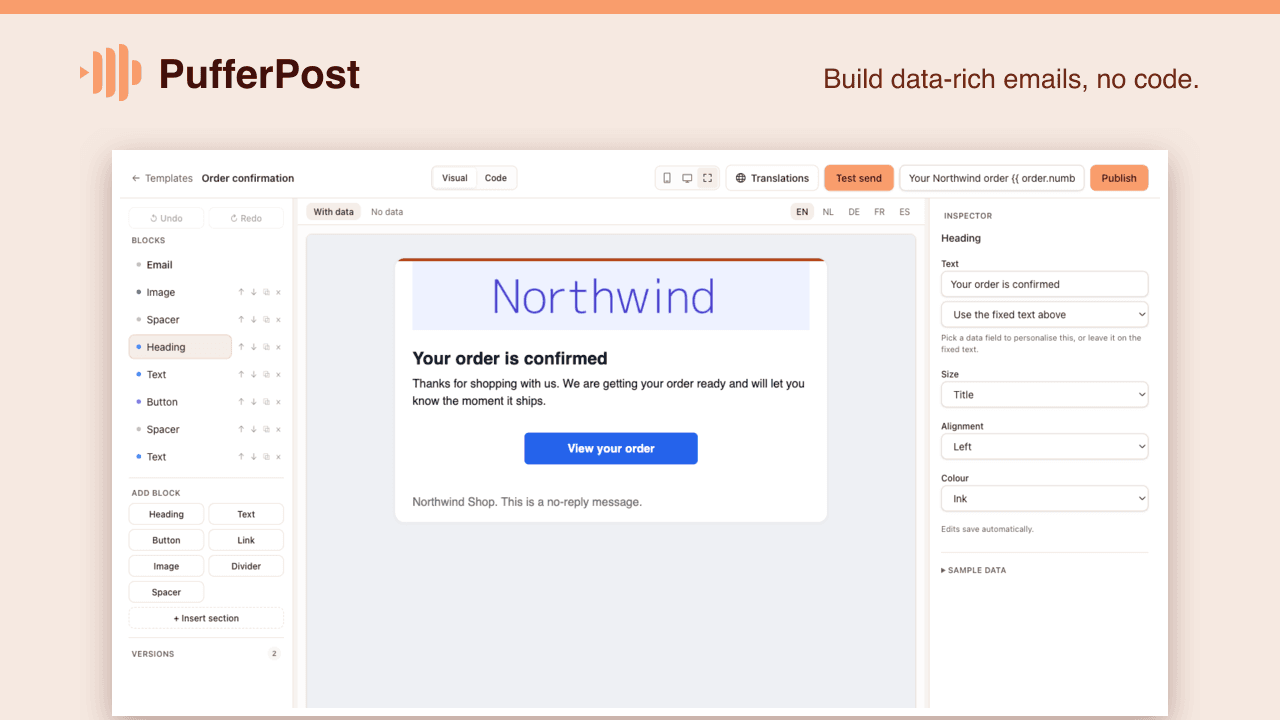The image size is (1280, 720).
Task: Move the Heading block down
Action: [254, 347]
